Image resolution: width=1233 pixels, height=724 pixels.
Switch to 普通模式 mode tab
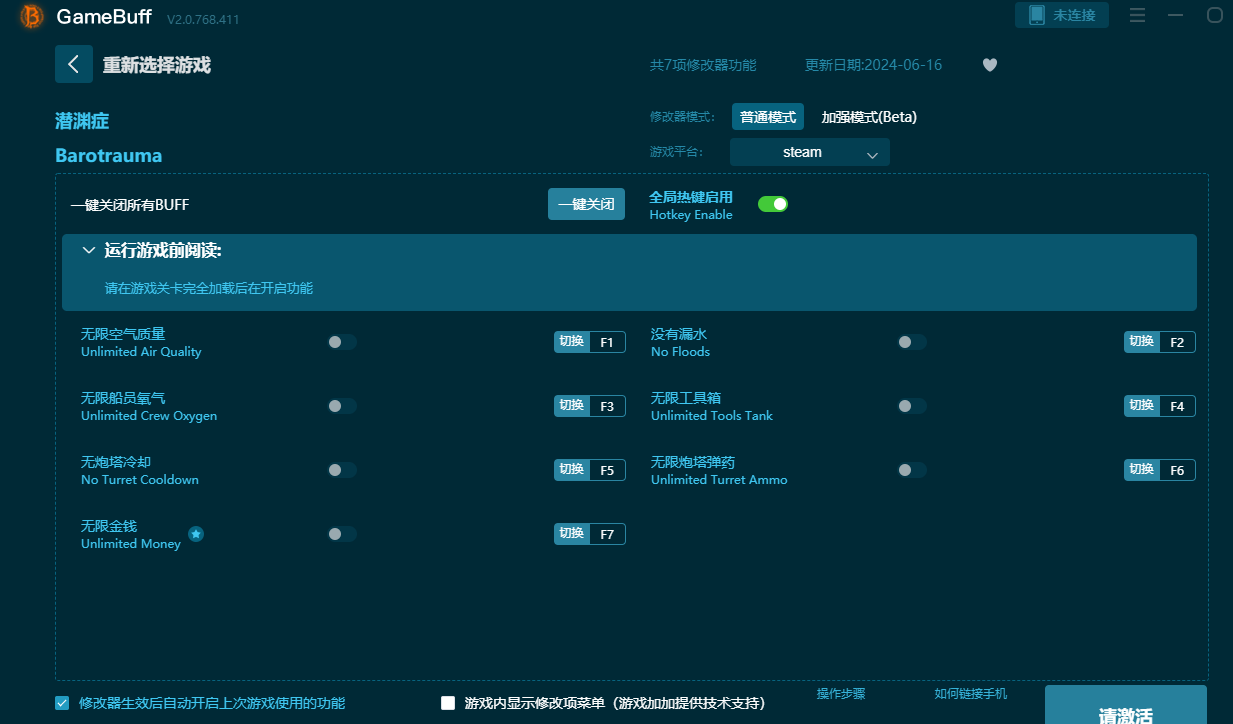point(768,117)
